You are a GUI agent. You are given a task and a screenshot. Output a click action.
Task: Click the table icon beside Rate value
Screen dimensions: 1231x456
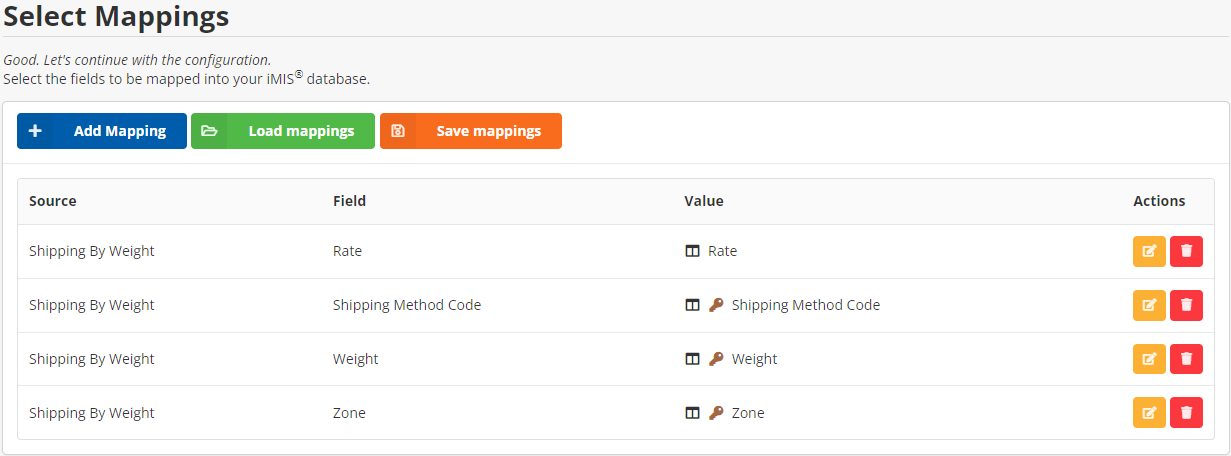(x=692, y=251)
